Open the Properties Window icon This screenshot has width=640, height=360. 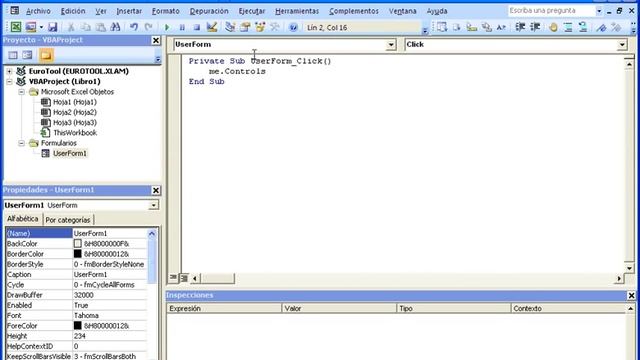[x=245, y=27]
